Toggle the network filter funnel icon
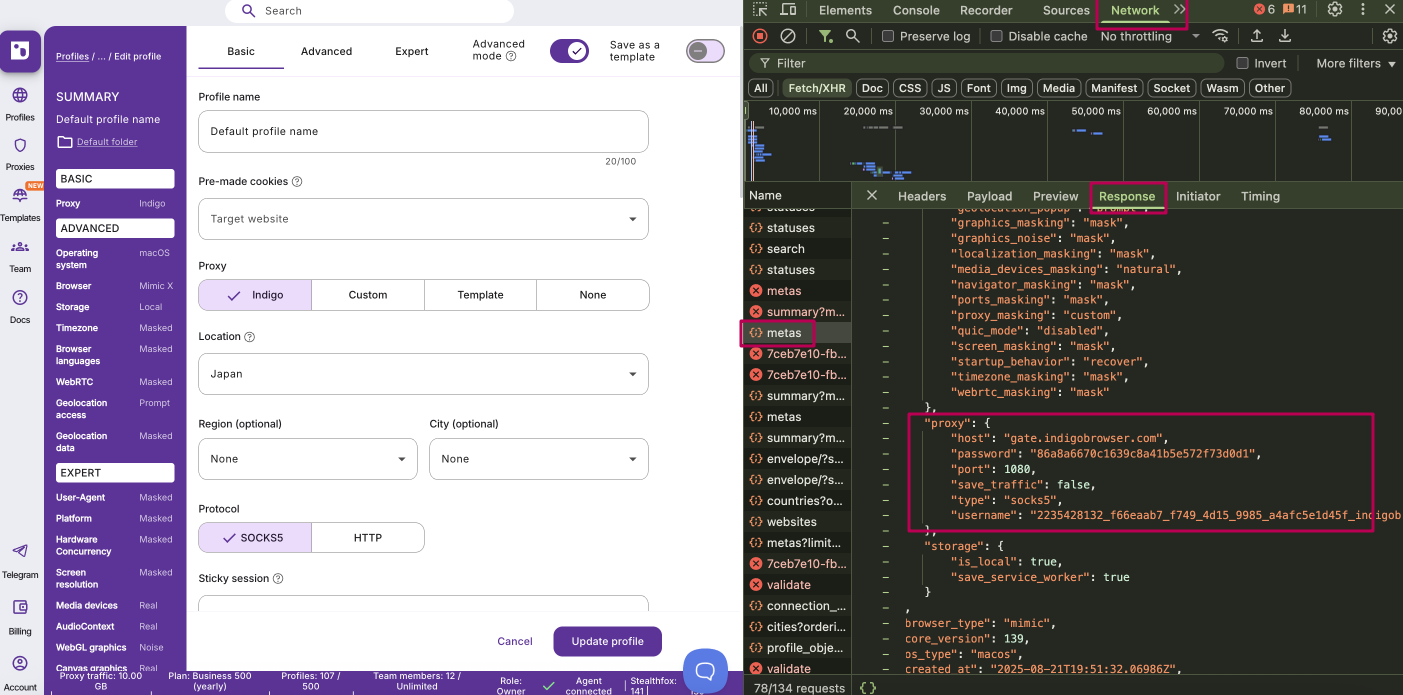The width and height of the screenshot is (1403, 695). point(825,36)
